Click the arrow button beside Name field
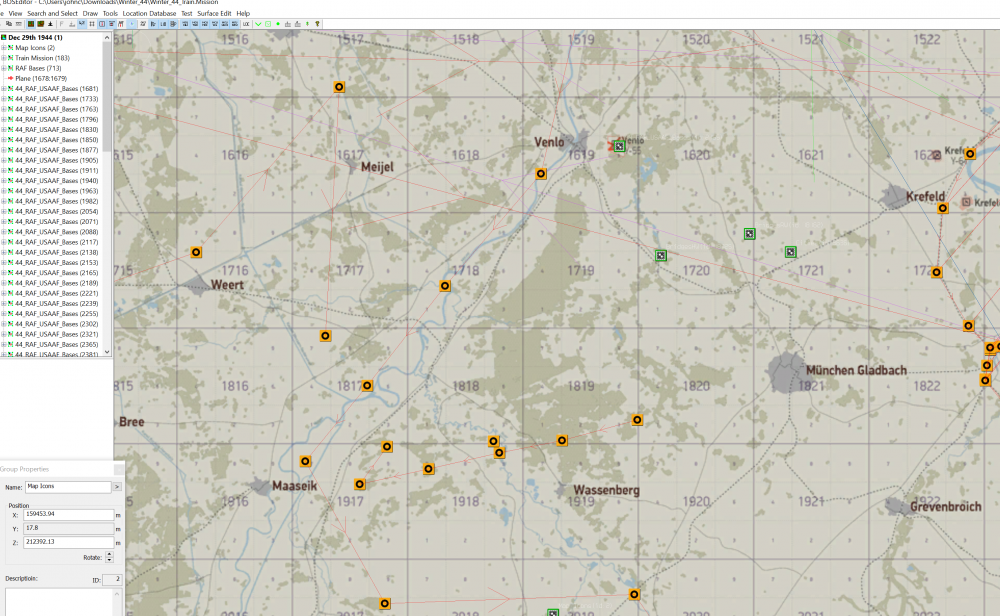 116,487
